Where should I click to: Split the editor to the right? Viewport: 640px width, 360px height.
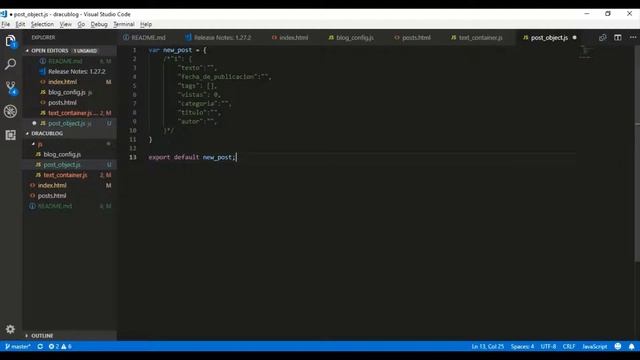pos(618,38)
